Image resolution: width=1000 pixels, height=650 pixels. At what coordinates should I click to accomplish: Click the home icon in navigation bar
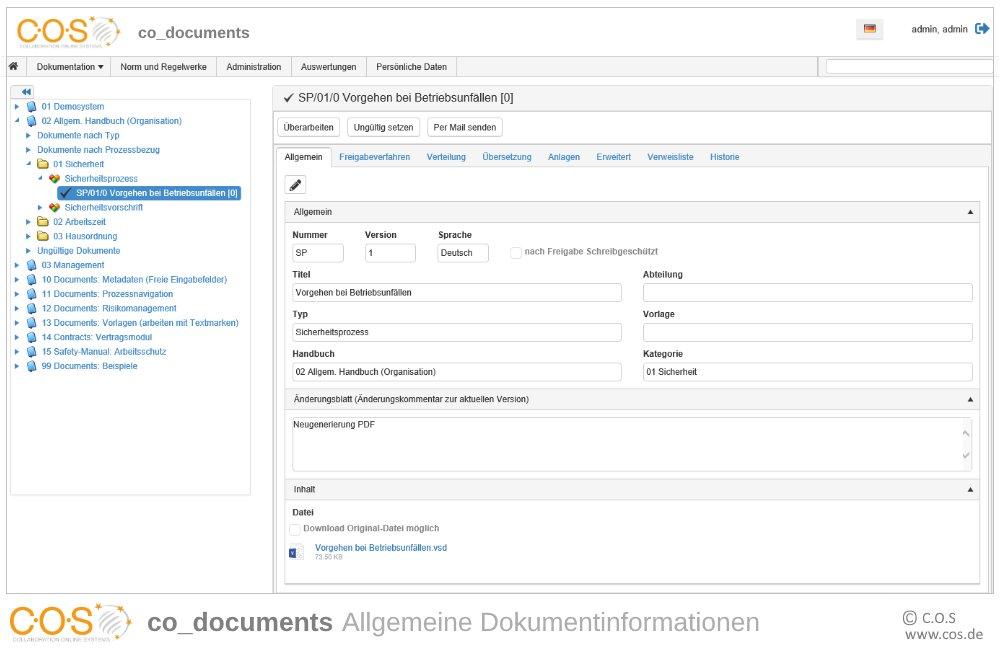pos(13,66)
